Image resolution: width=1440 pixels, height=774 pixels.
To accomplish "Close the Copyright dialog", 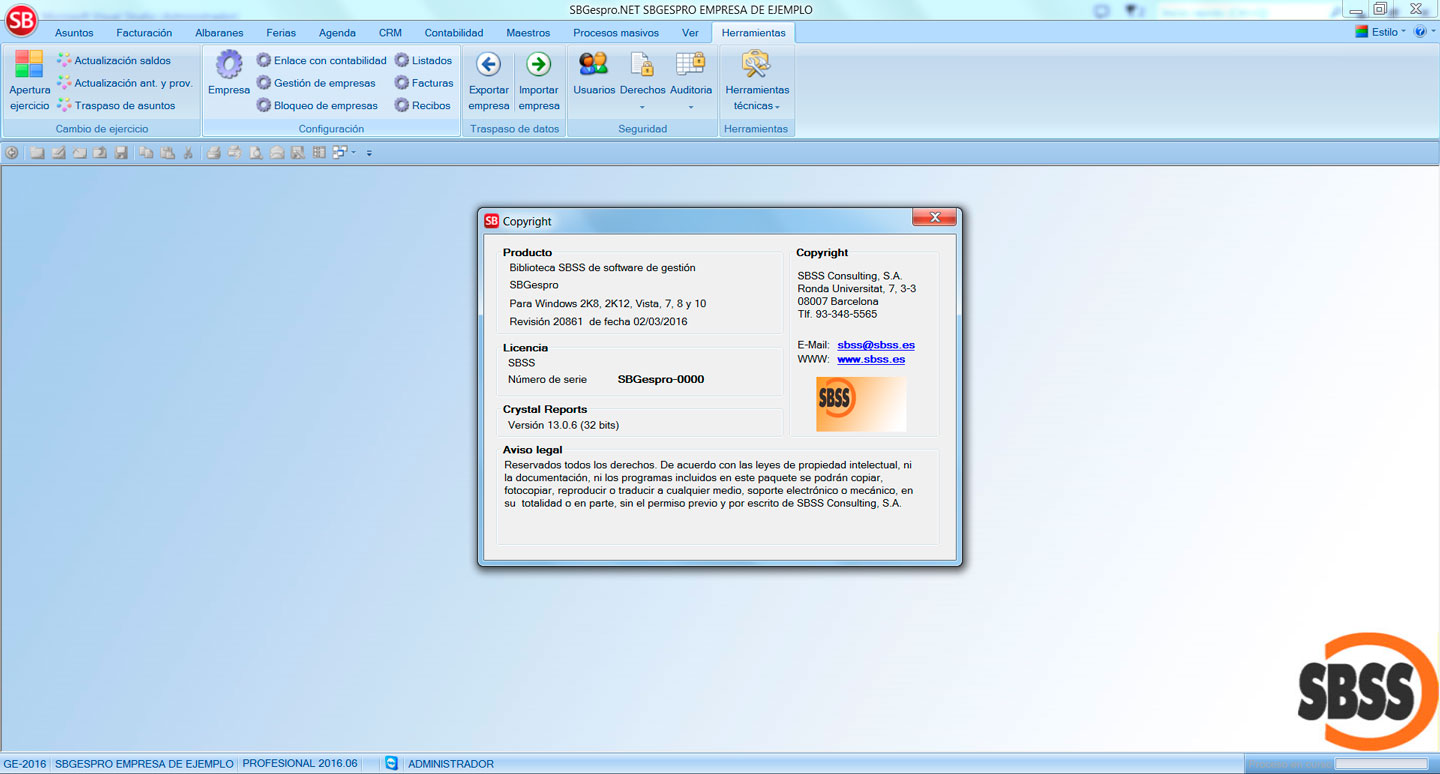I will pos(935,218).
